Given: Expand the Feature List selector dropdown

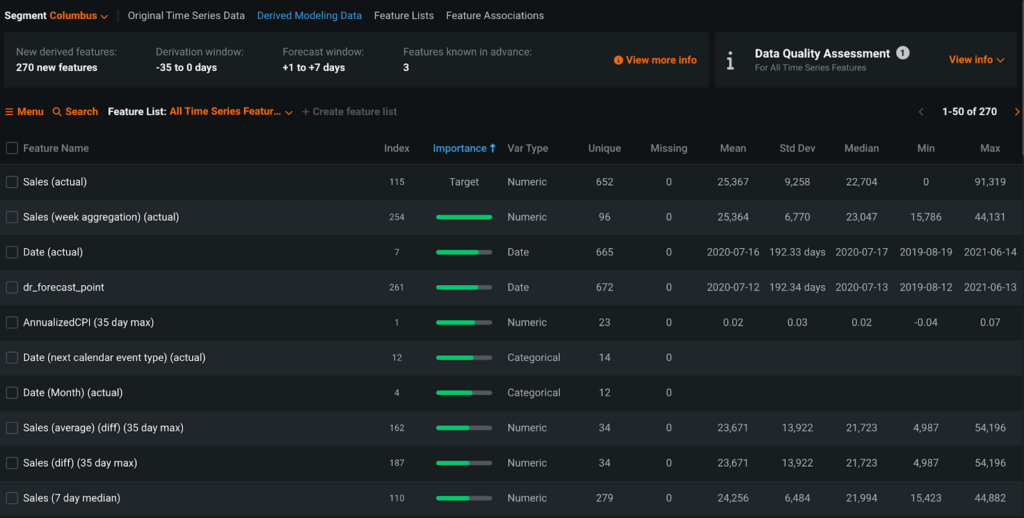Looking at the screenshot, I should [x=289, y=112].
